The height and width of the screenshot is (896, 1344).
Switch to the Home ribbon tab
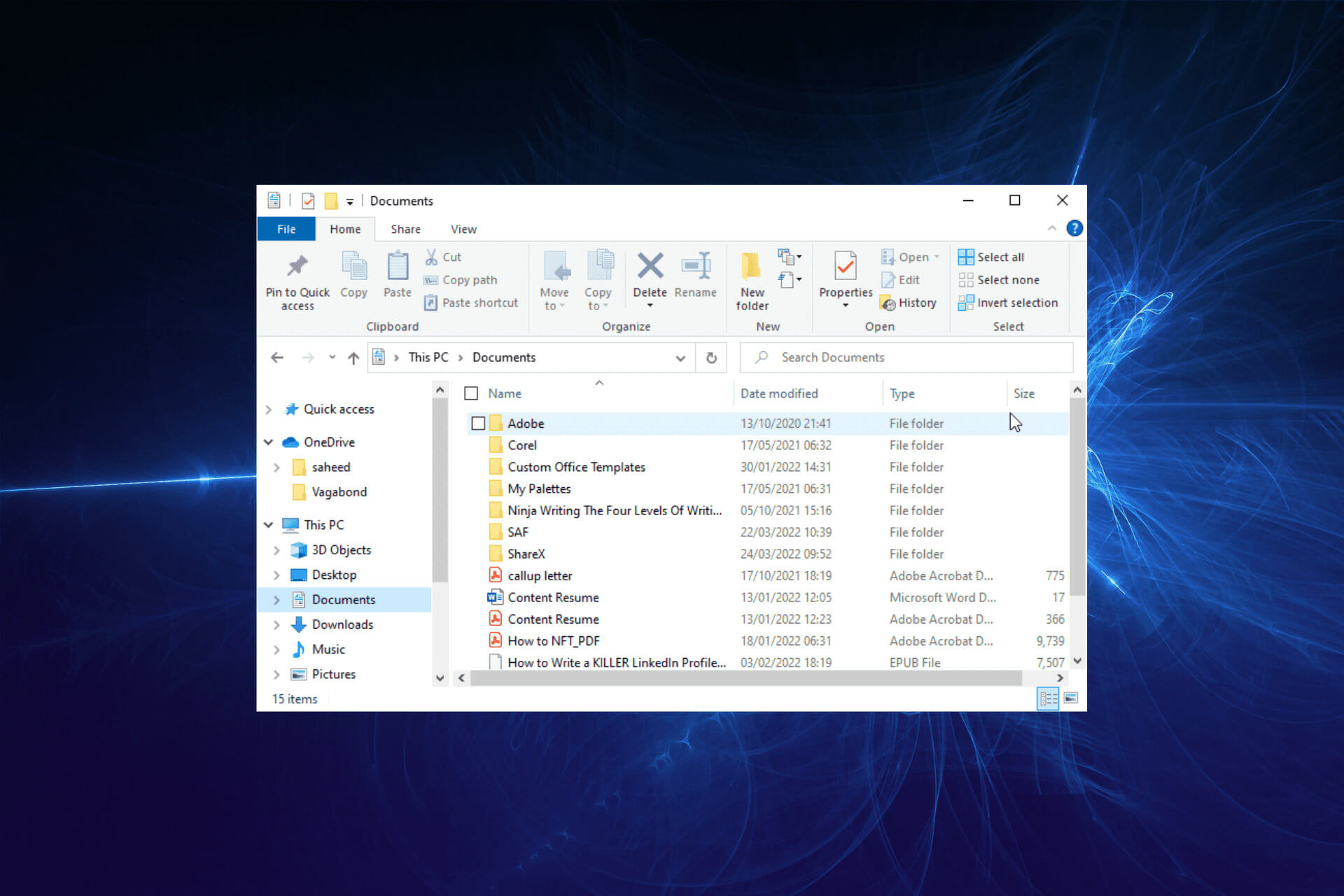point(345,229)
